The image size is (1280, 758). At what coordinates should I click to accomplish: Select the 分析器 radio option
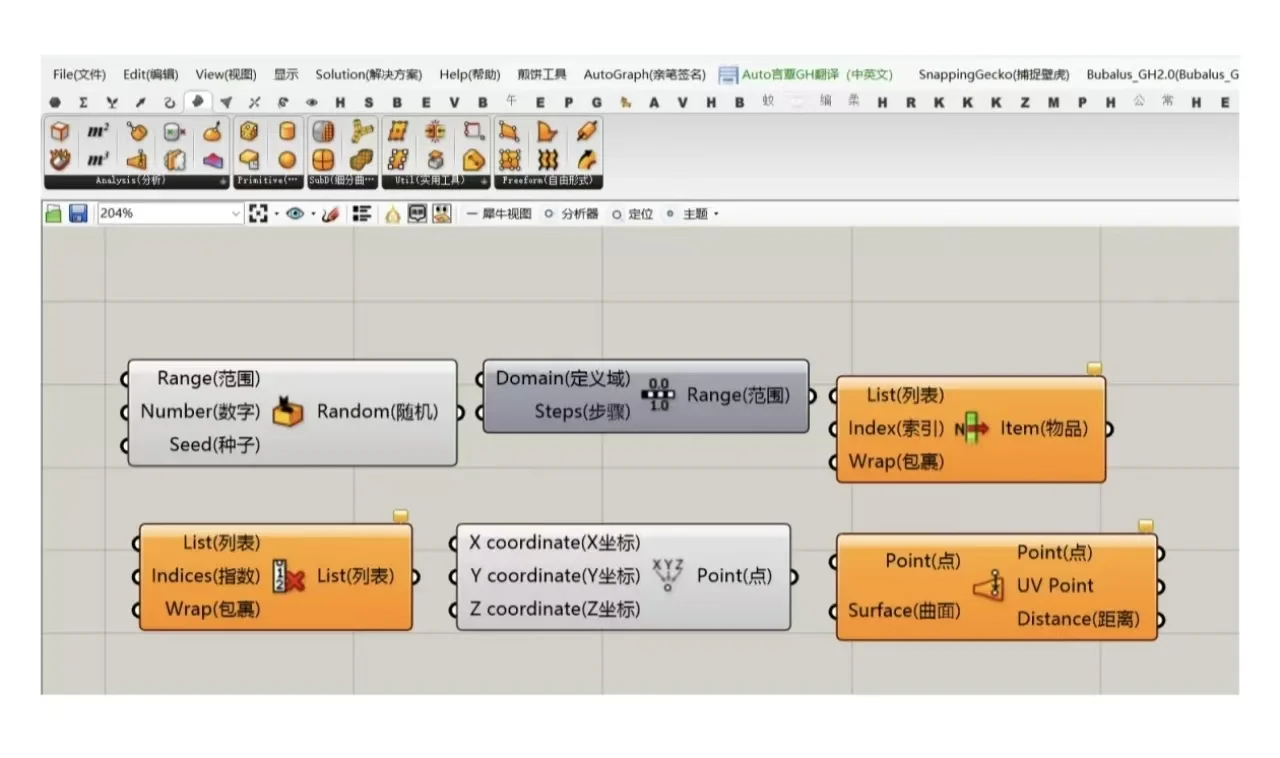(x=572, y=214)
